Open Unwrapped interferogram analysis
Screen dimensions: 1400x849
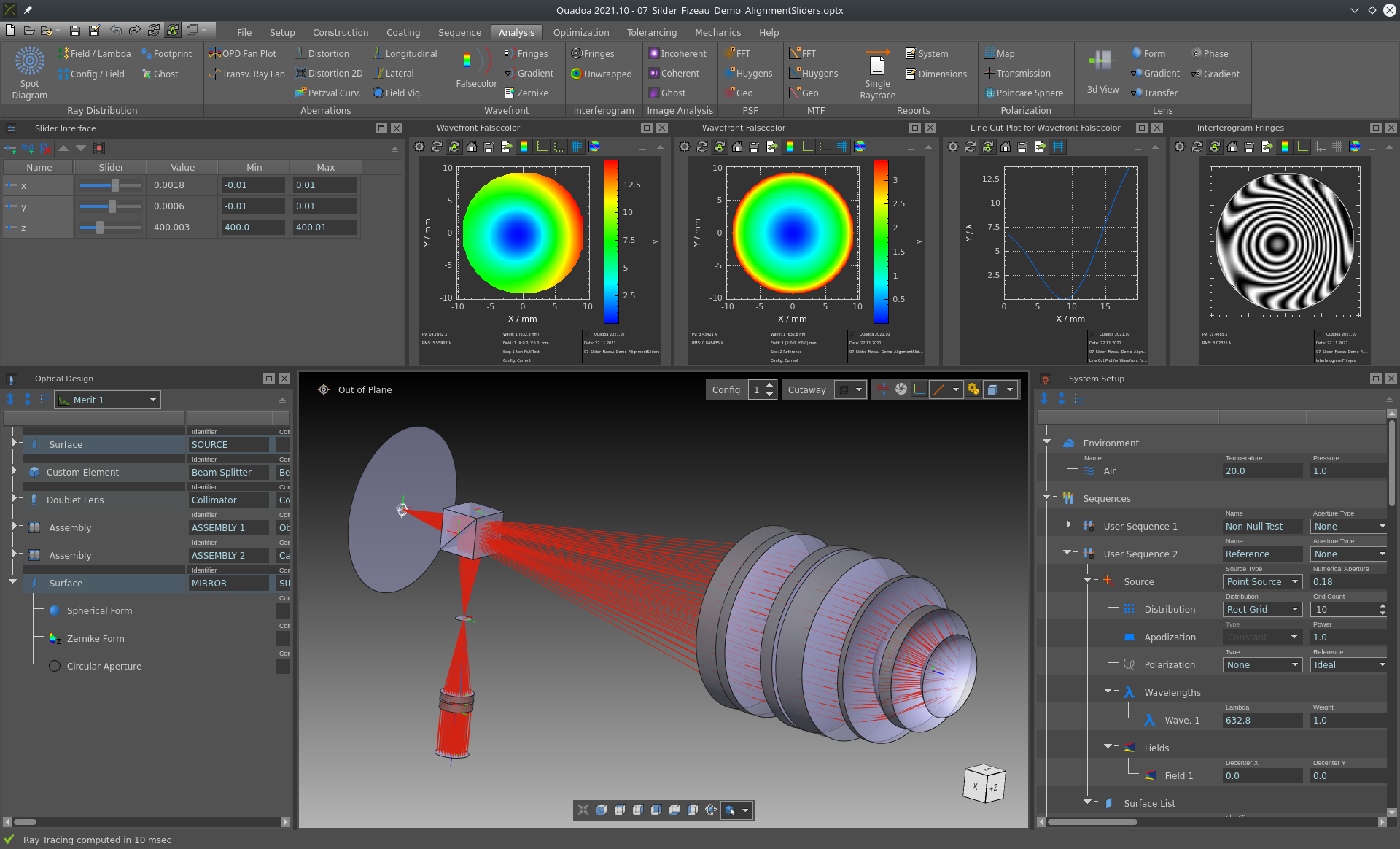(x=602, y=74)
